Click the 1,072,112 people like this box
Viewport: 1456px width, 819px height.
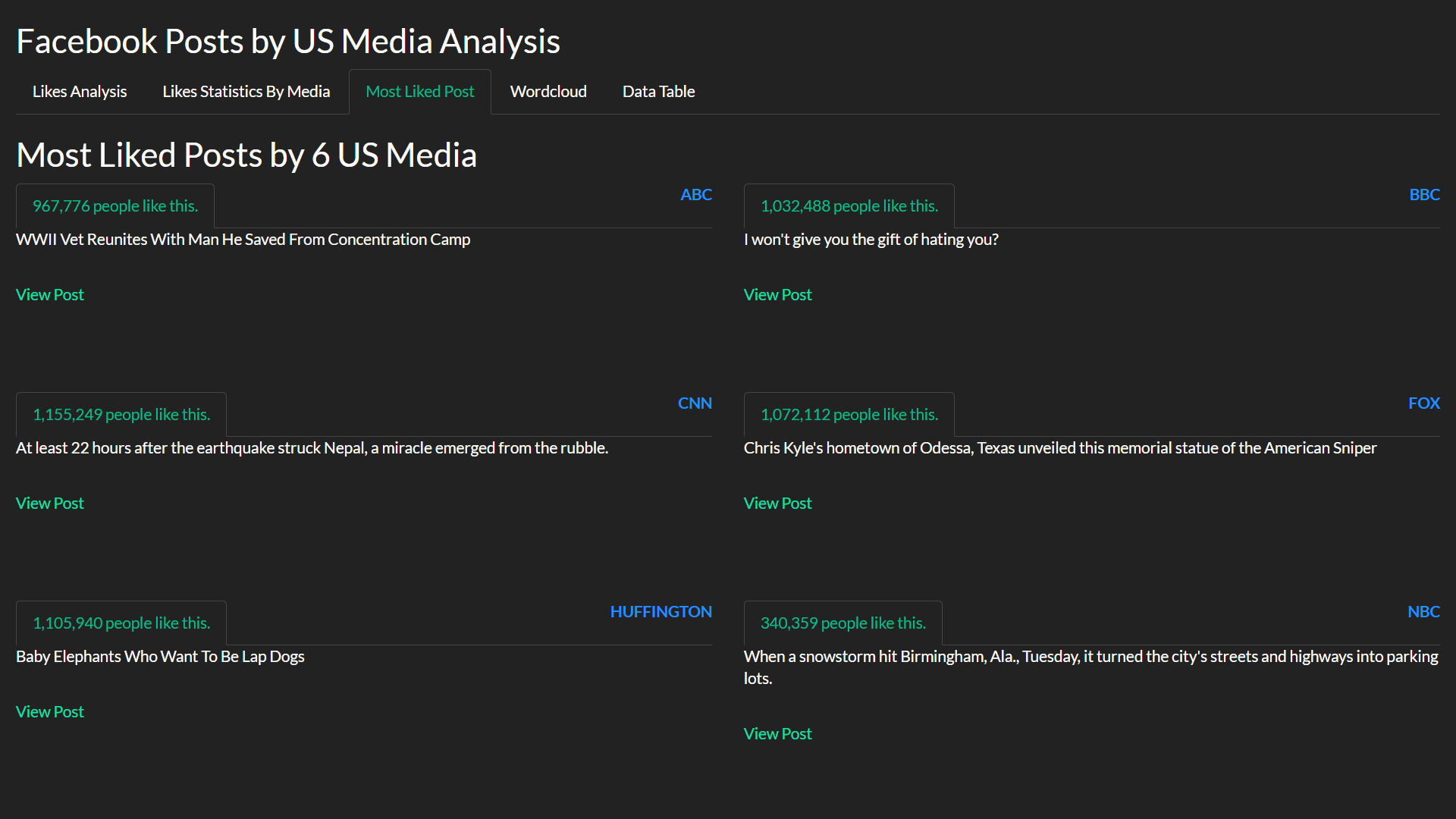(x=849, y=415)
